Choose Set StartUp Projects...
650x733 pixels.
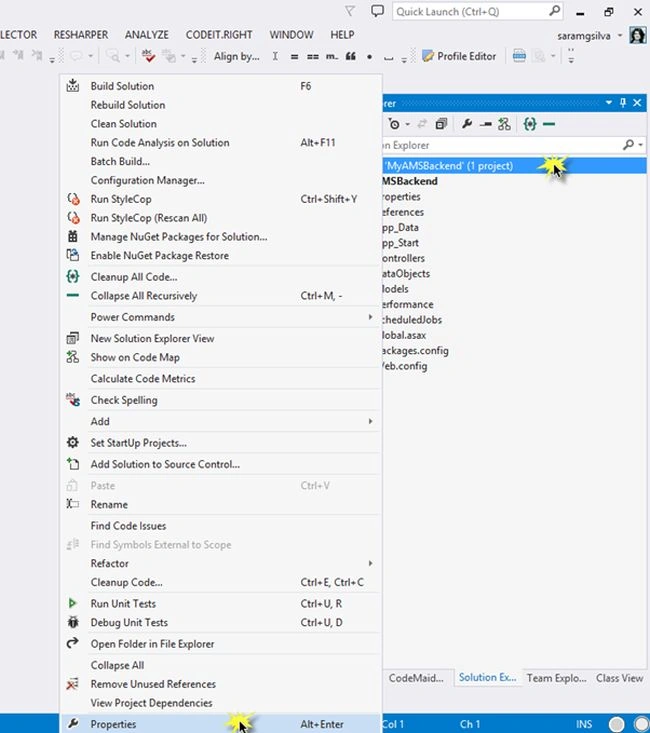pyautogui.click(x=221, y=443)
